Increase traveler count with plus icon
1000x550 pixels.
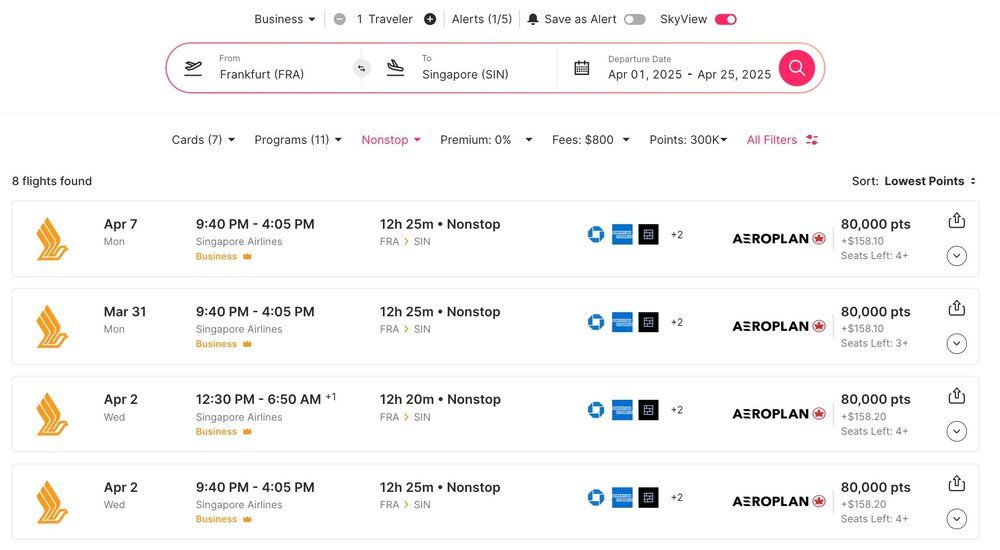click(430, 19)
